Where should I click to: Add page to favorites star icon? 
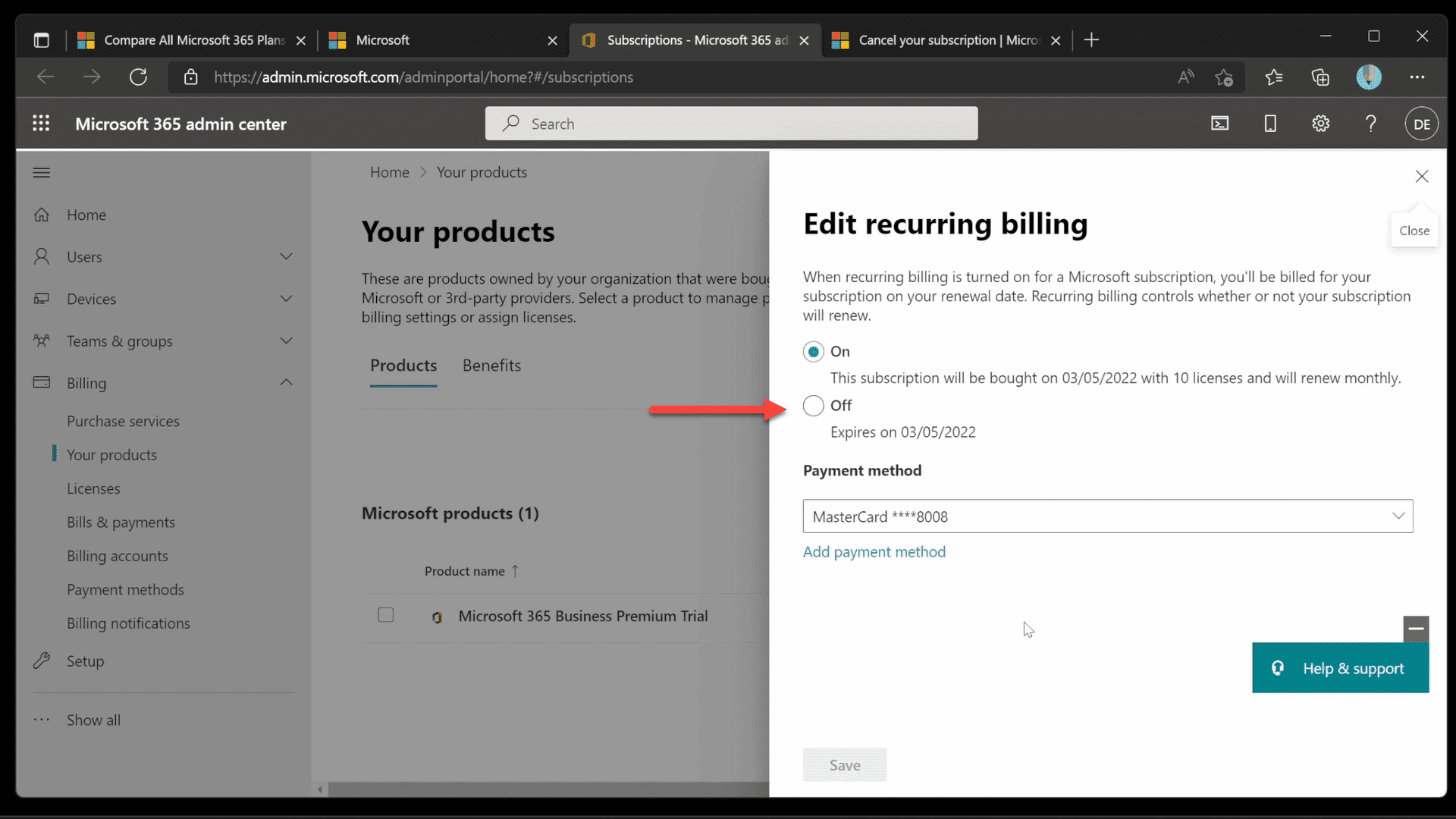point(1223,77)
